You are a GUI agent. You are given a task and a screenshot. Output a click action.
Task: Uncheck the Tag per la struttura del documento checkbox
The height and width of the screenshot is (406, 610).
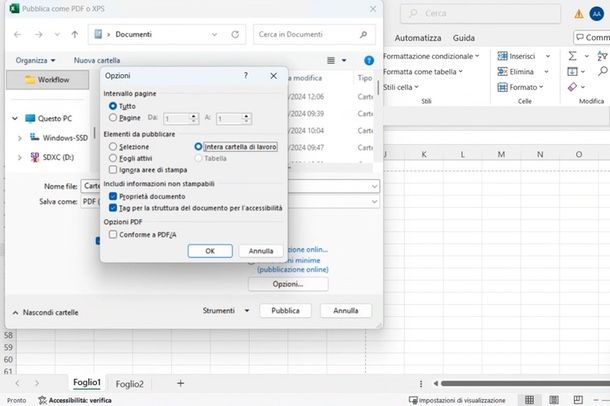113,208
